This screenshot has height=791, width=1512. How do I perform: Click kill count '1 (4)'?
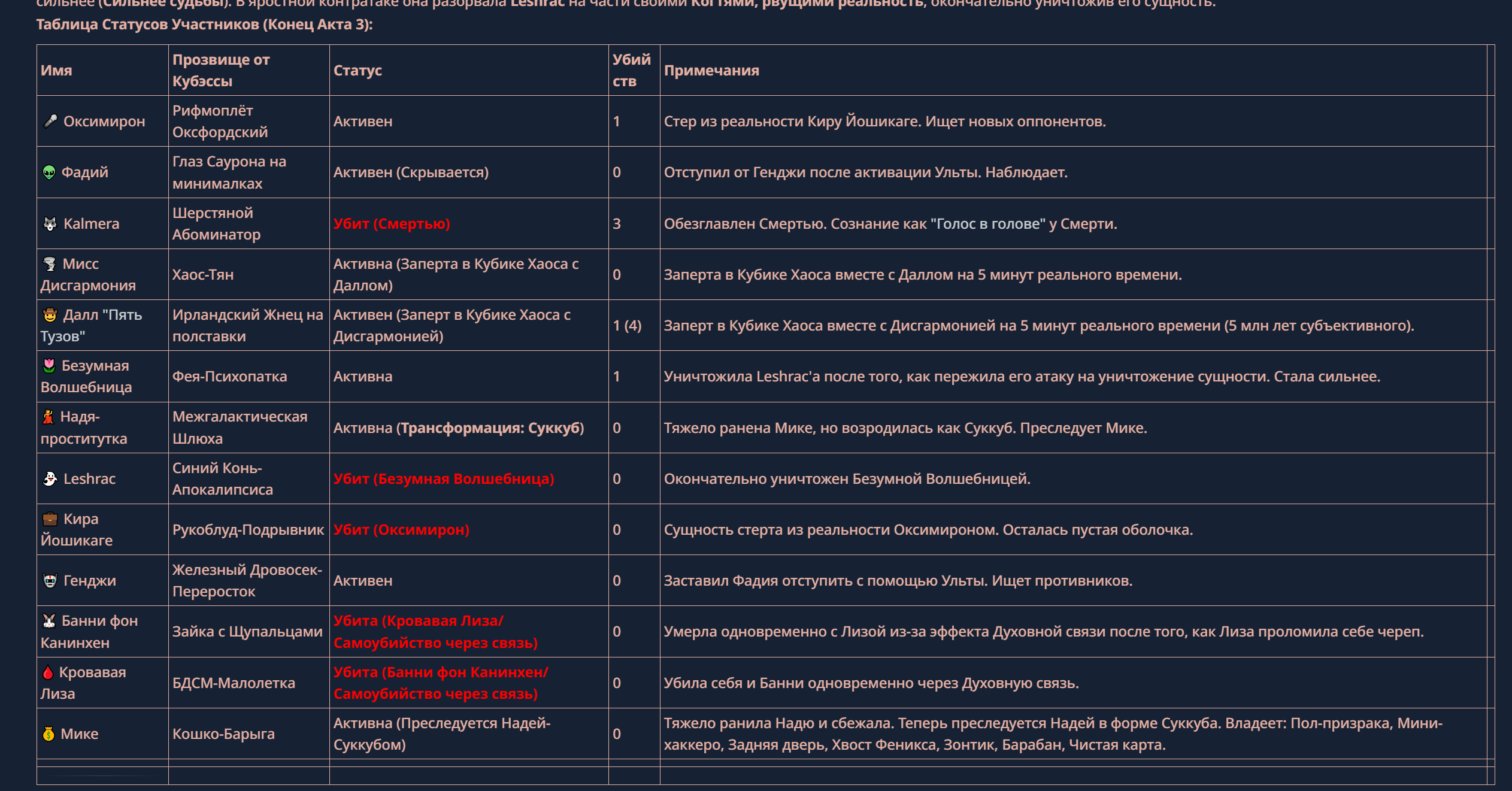click(627, 326)
